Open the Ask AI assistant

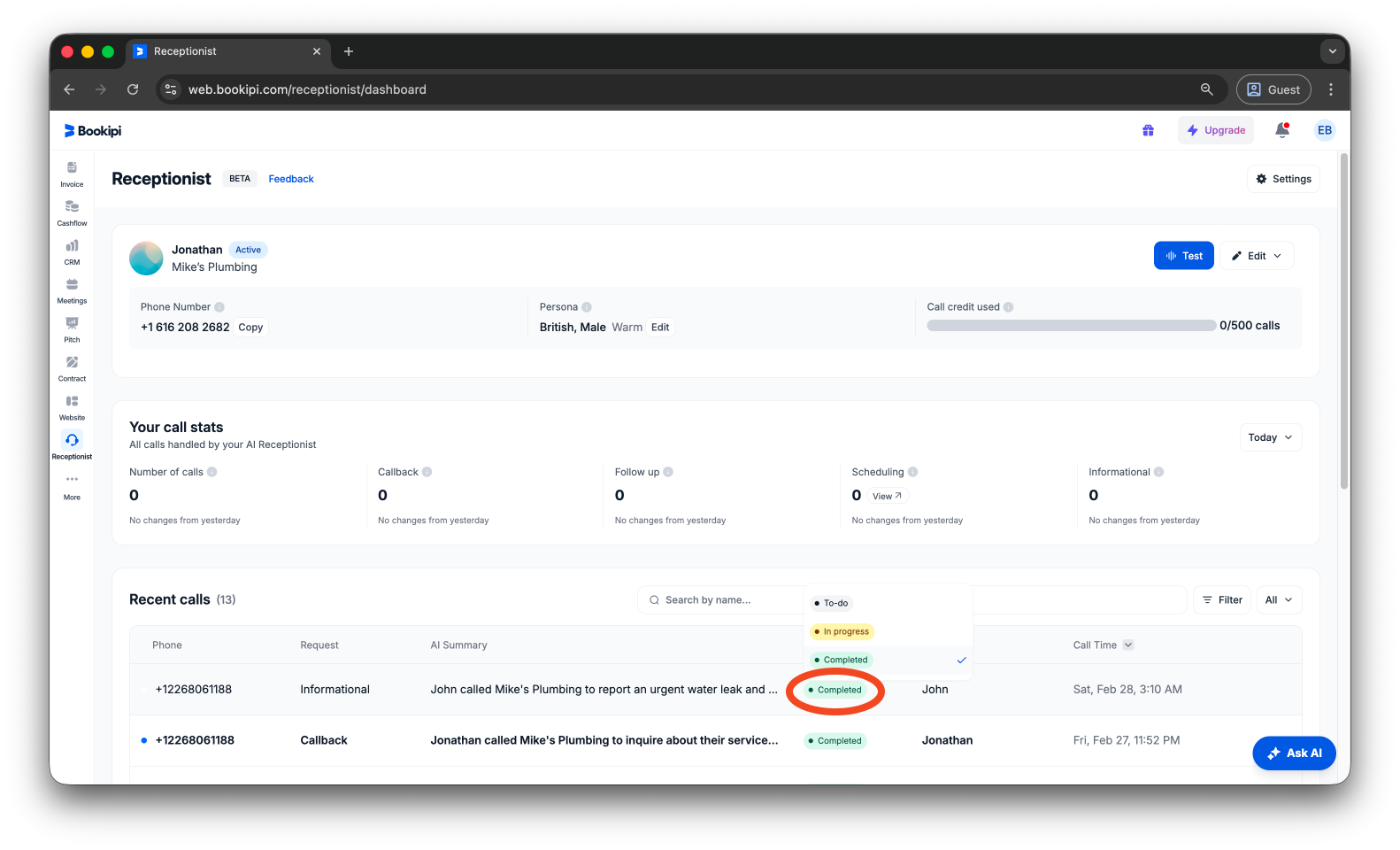coord(1294,753)
